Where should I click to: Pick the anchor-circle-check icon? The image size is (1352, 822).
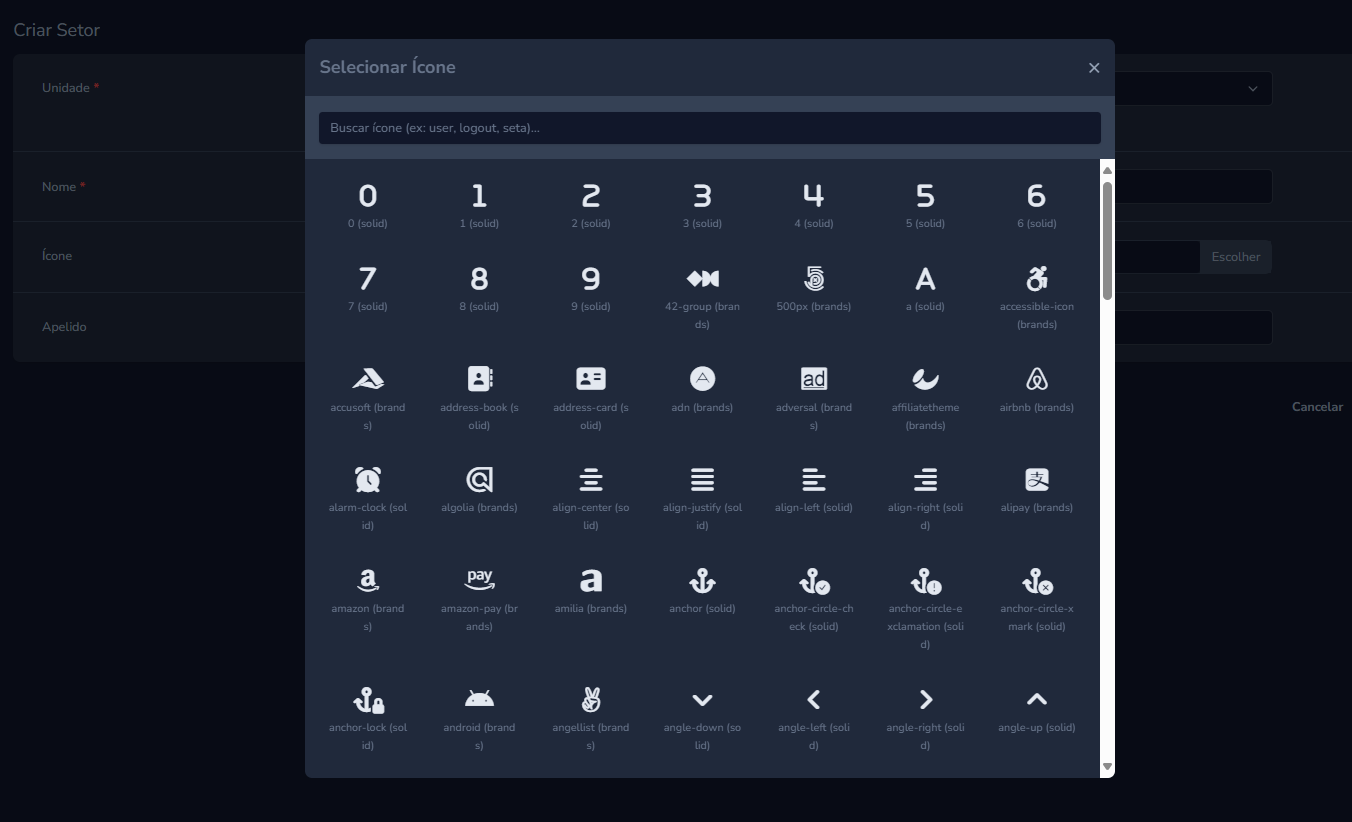(x=814, y=581)
